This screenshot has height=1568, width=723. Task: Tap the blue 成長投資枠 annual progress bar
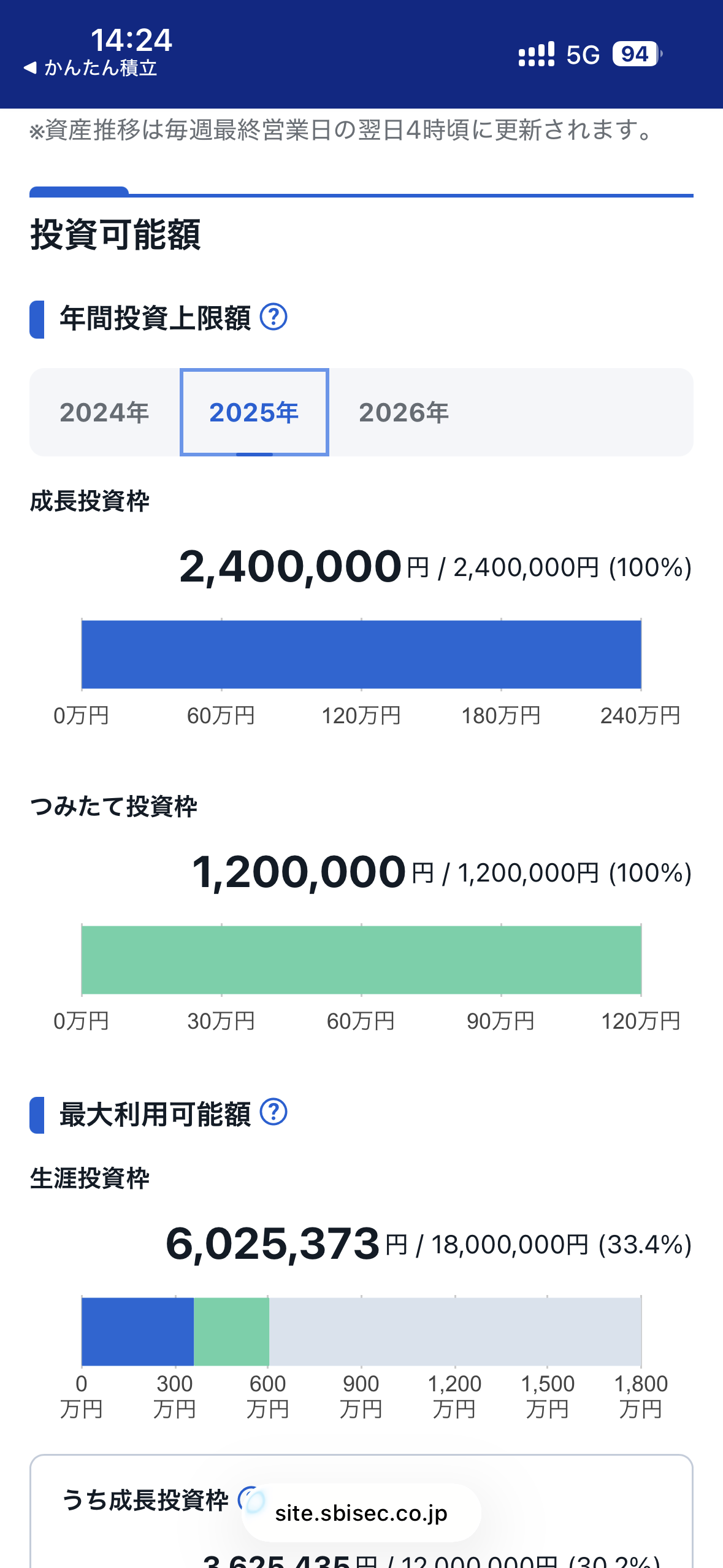click(361, 655)
